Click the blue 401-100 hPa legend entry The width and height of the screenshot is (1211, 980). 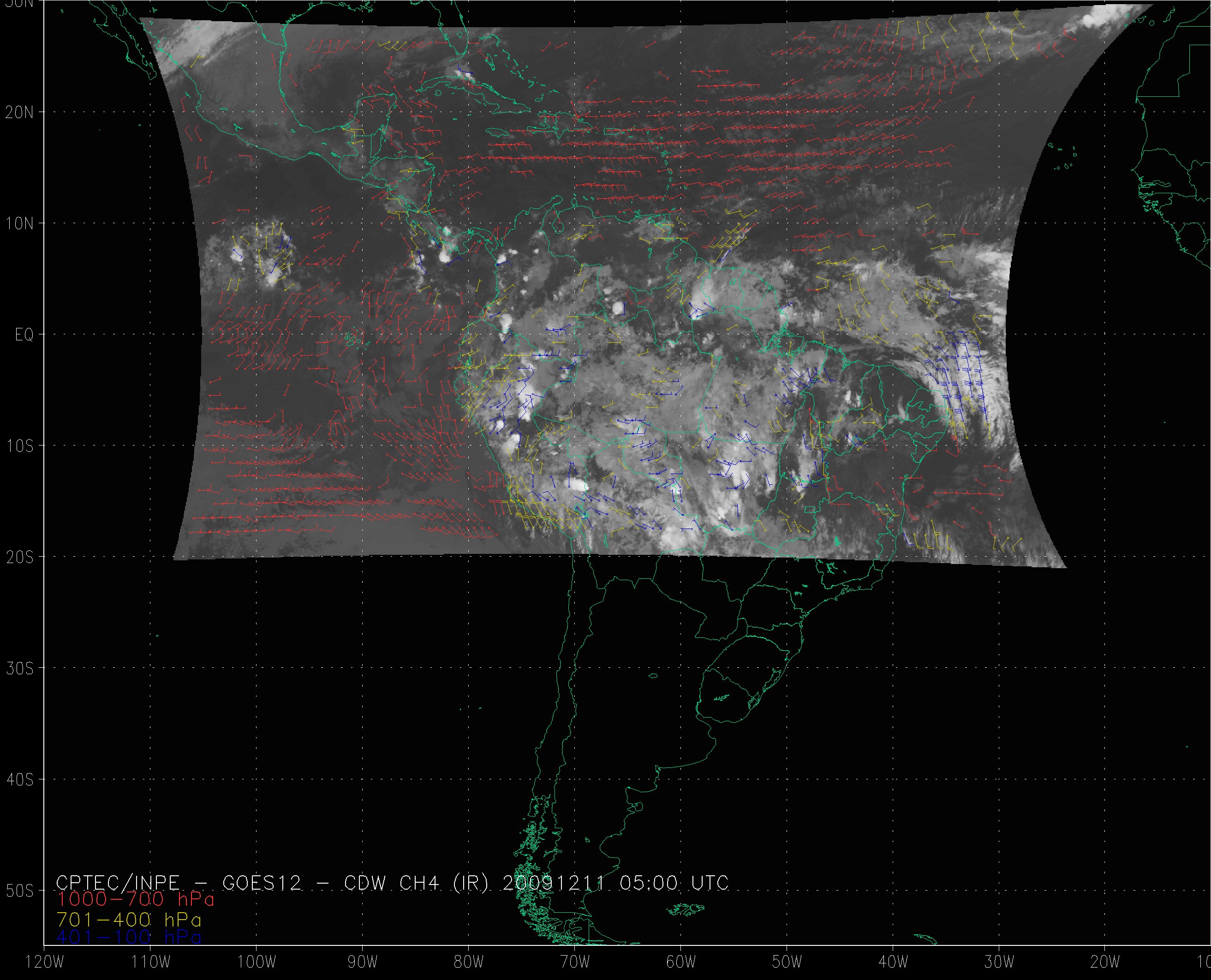(x=129, y=937)
